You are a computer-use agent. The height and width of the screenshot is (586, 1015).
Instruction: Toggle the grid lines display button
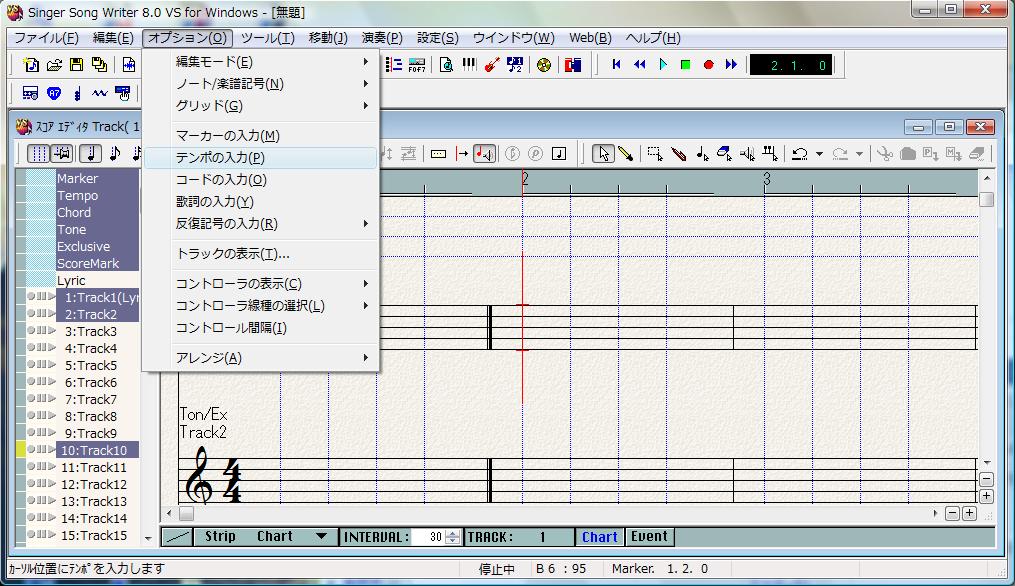pyautogui.click(x=39, y=153)
